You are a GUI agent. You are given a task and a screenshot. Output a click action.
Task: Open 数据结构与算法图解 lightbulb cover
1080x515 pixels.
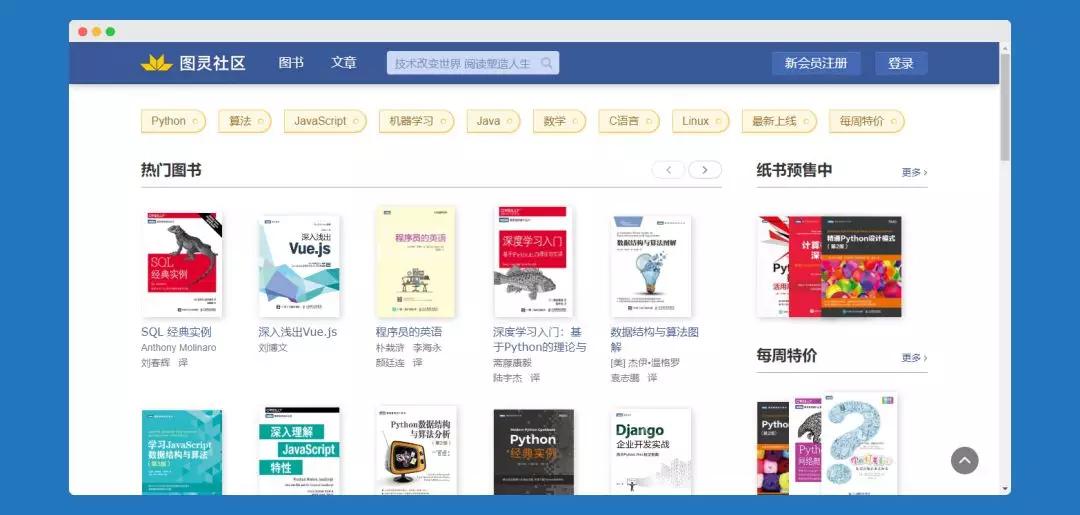pos(651,266)
